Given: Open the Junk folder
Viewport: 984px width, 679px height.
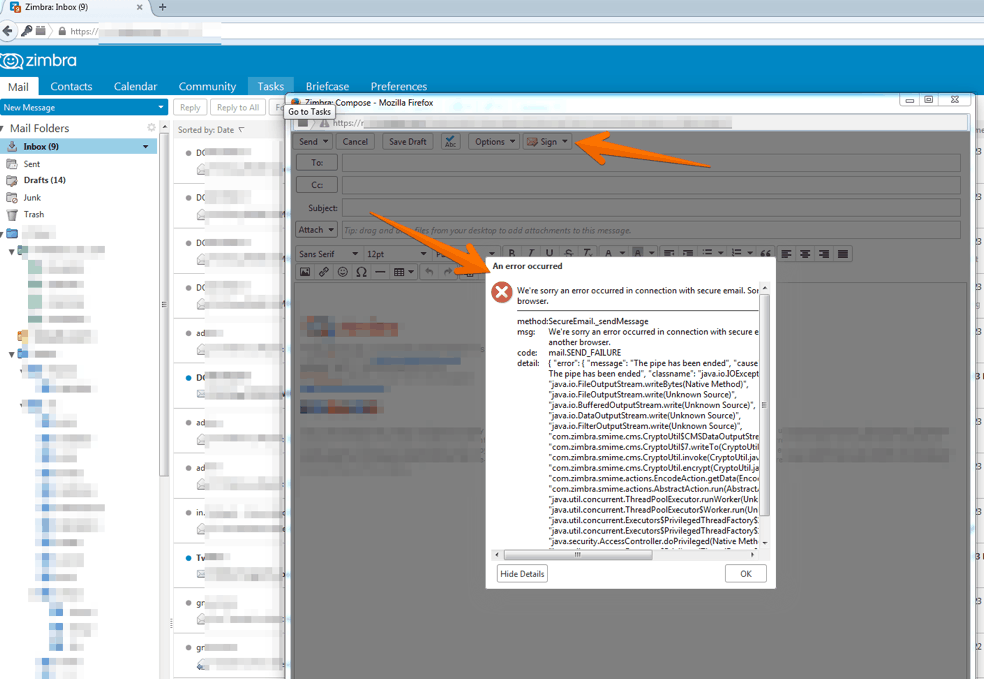Looking at the screenshot, I should pos(32,197).
